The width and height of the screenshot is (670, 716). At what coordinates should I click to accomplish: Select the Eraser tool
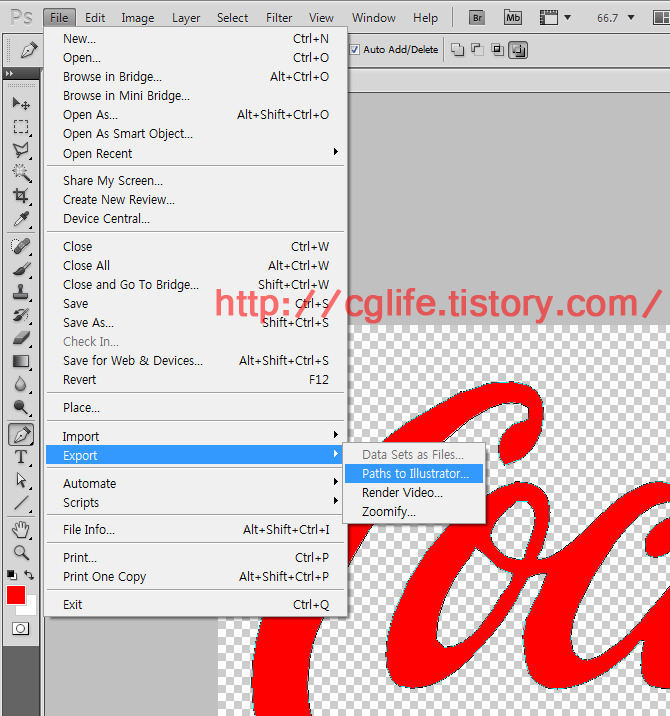(x=21, y=338)
